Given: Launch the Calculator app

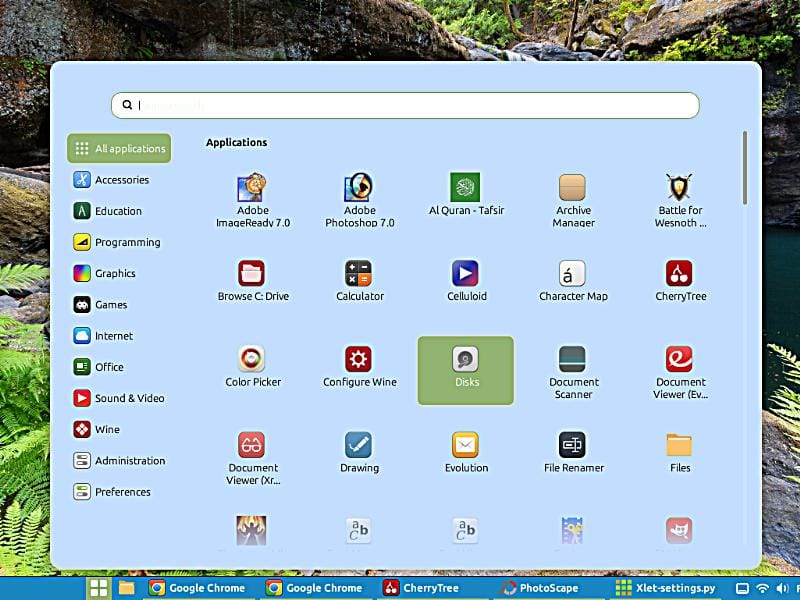Looking at the screenshot, I should pos(359,281).
